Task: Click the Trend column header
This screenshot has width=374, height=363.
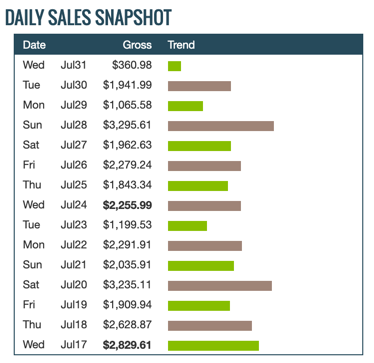Action: click(x=181, y=45)
